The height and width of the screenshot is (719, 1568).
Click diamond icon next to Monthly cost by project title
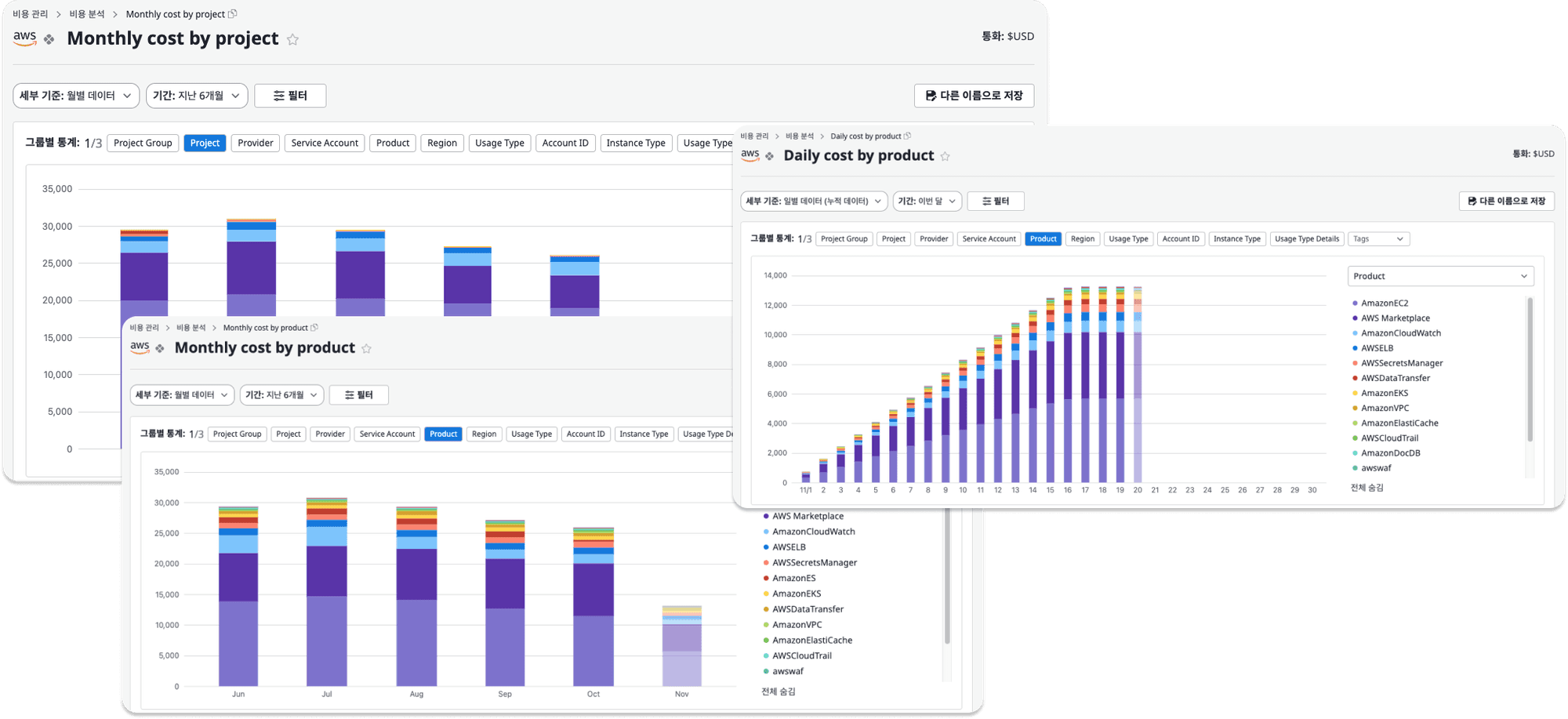pyautogui.click(x=49, y=39)
